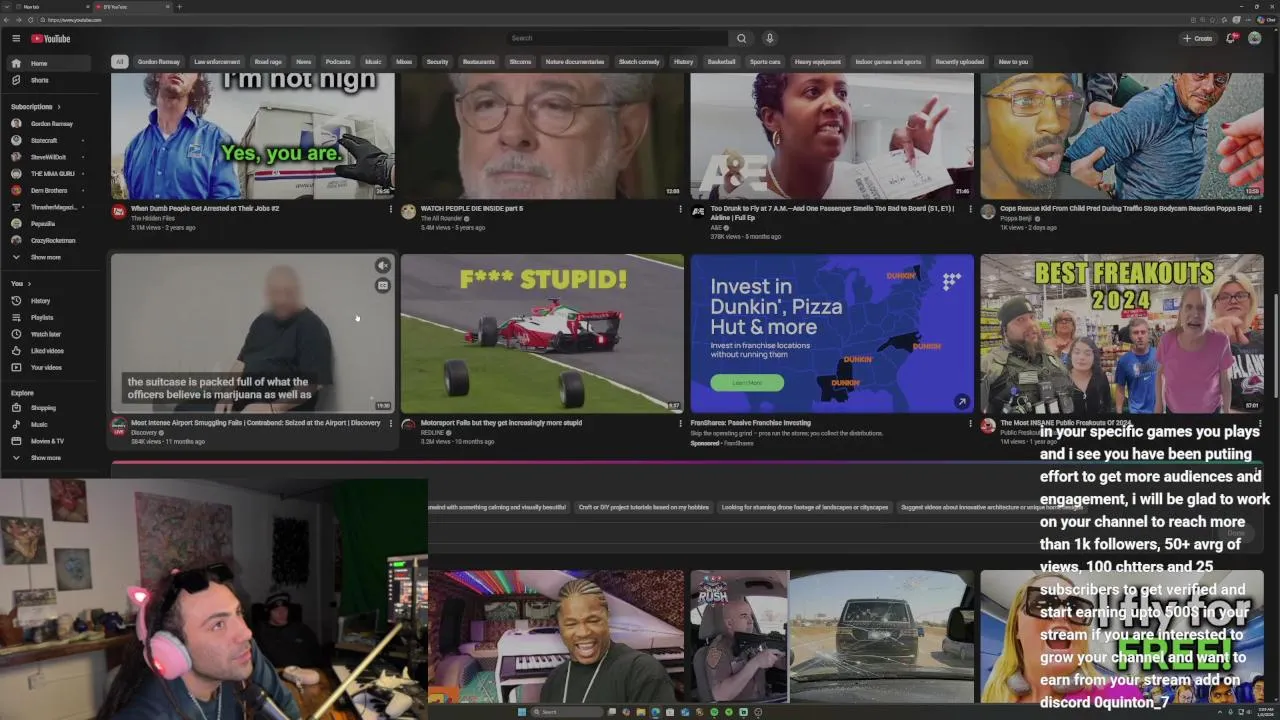This screenshot has width=1280, height=720.
Task: Click the browser address bar URL
Action: coord(75,20)
